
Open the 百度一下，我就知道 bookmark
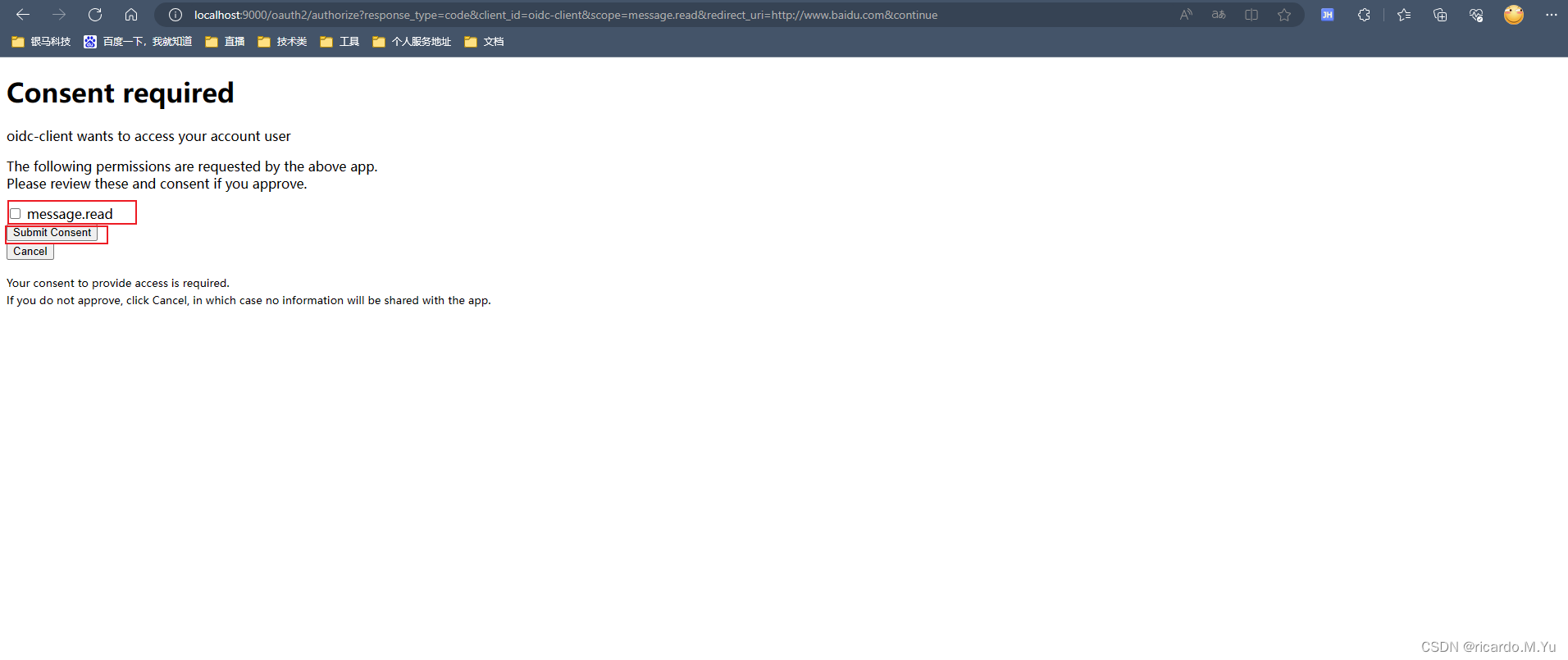click(x=138, y=42)
